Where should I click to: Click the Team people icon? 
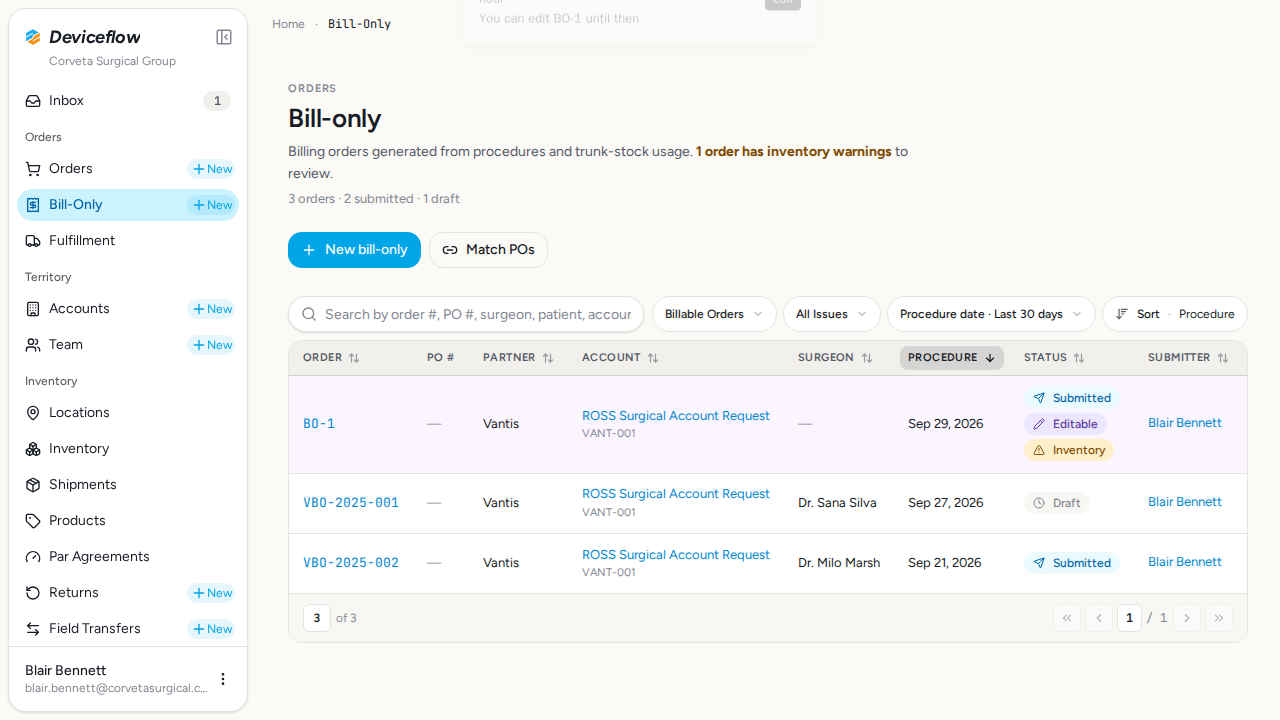[33, 345]
